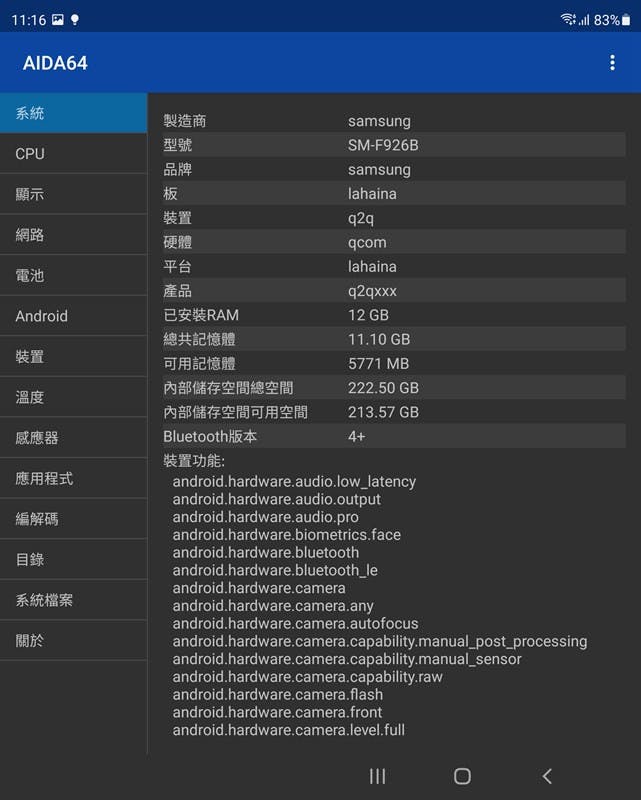Select the manual_post_processing capability entry
Viewport: 641px width, 800px height.
(x=380, y=641)
